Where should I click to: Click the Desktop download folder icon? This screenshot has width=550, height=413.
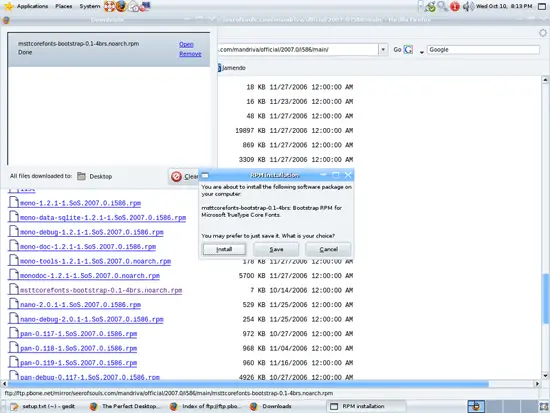pyautogui.click(x=81, y=176)
